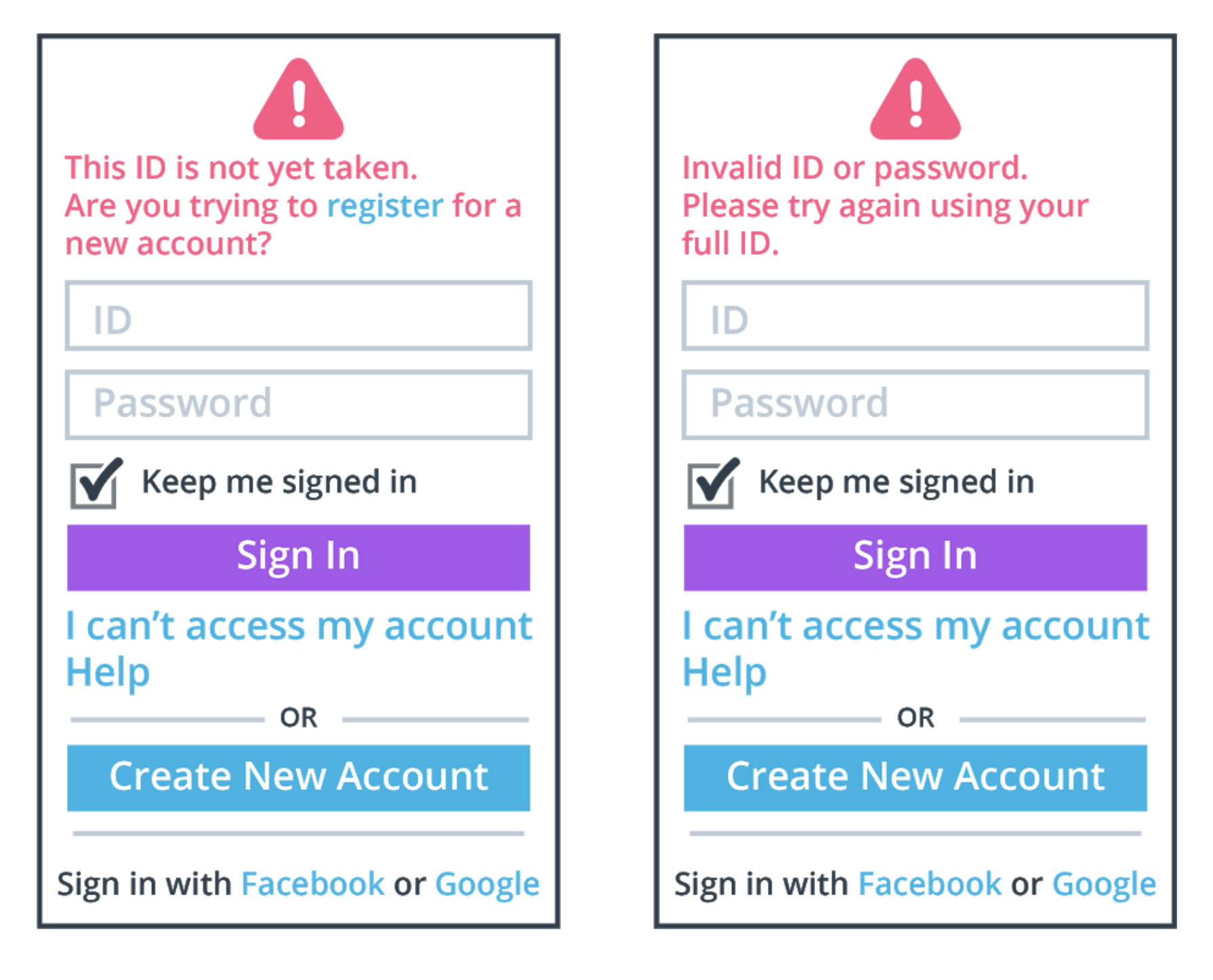Screen dimensions: 1213x980
Task: Click the warning triangle icon in right panel
Action: coord(915,102)
